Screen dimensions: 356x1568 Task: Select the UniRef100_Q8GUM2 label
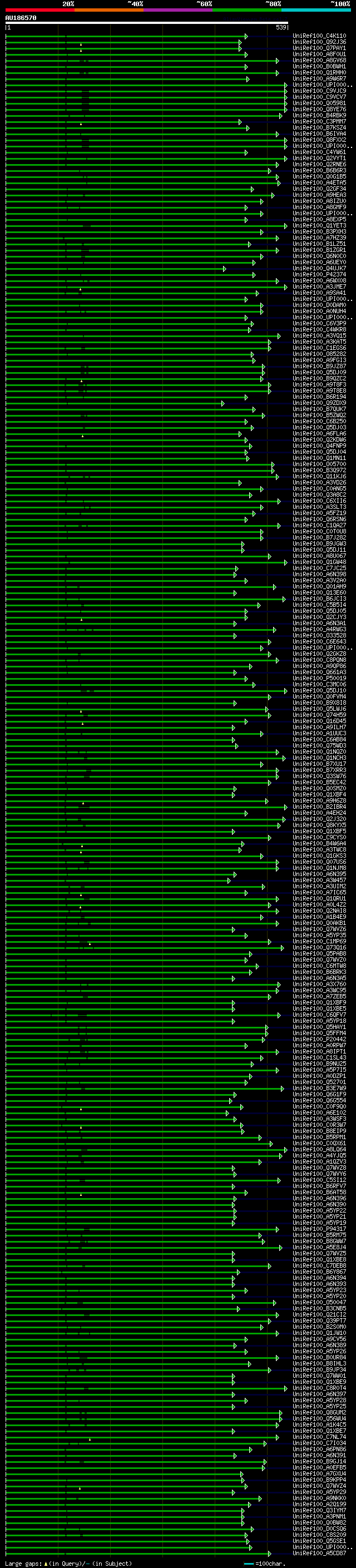click(x=319, y=1413)
